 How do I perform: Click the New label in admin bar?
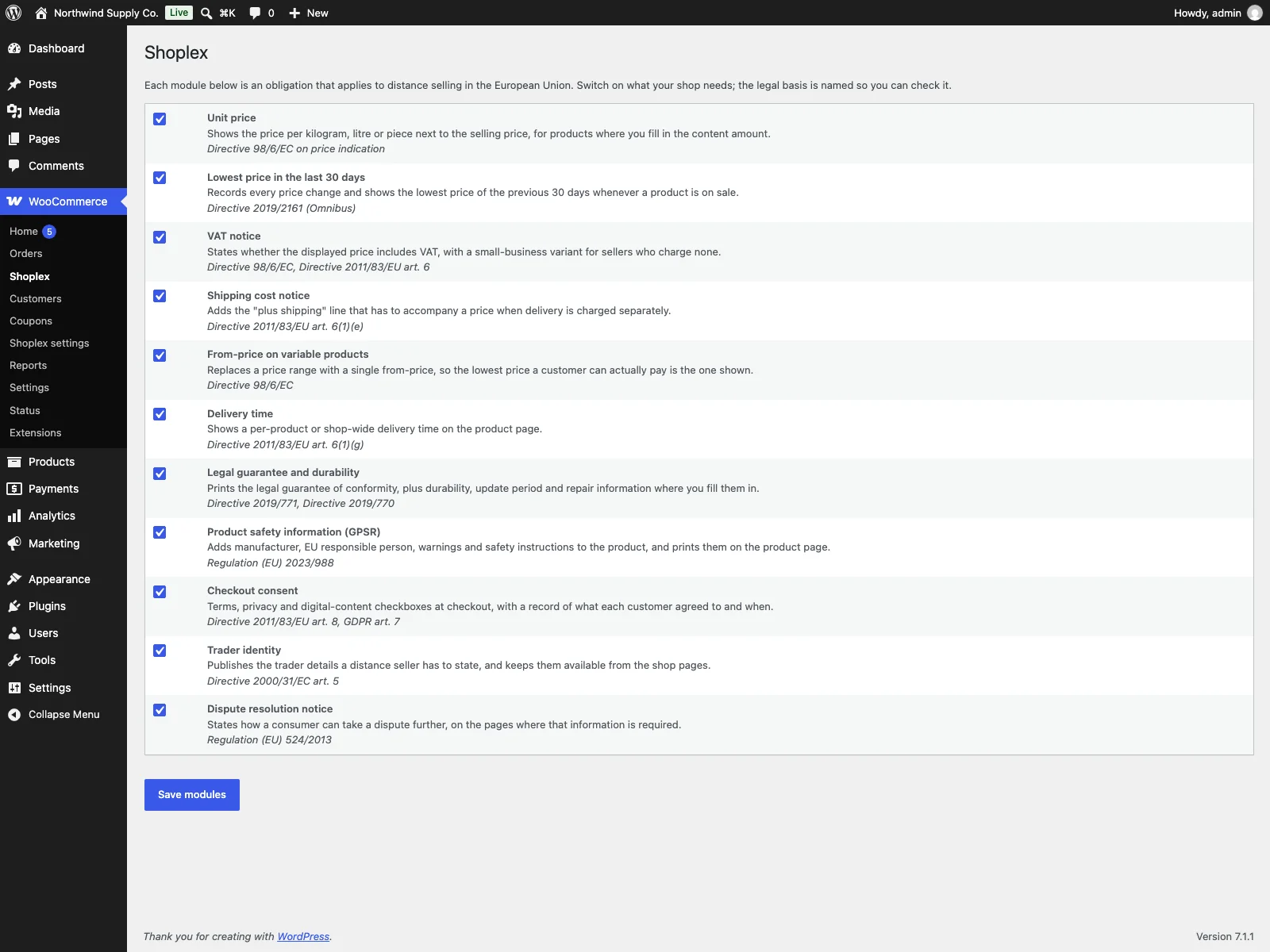(317, 13)
